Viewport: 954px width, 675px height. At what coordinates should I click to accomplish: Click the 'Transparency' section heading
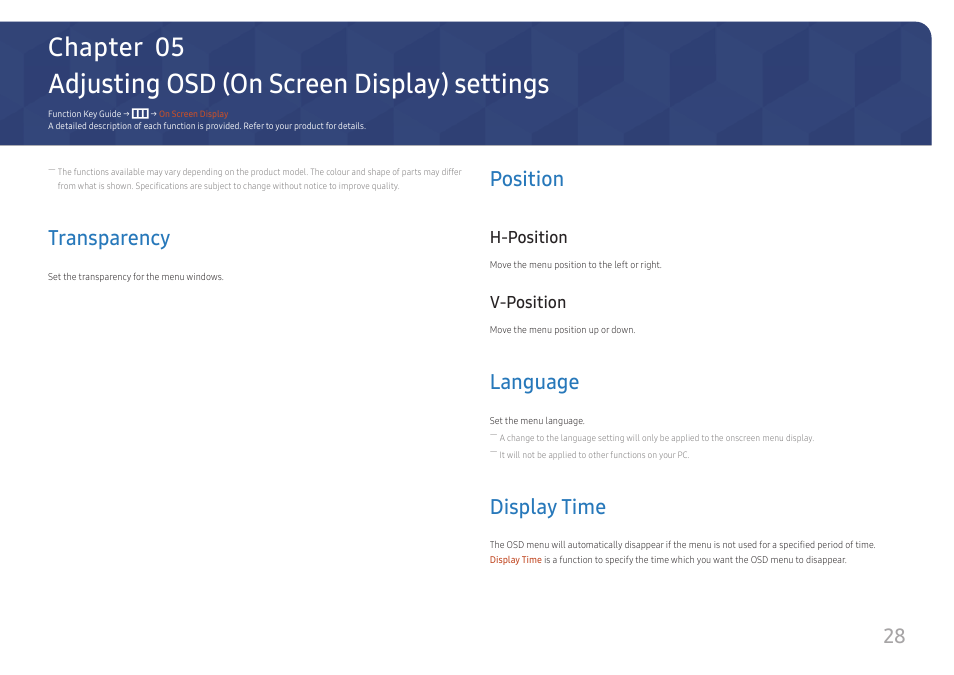pos(109,238)
